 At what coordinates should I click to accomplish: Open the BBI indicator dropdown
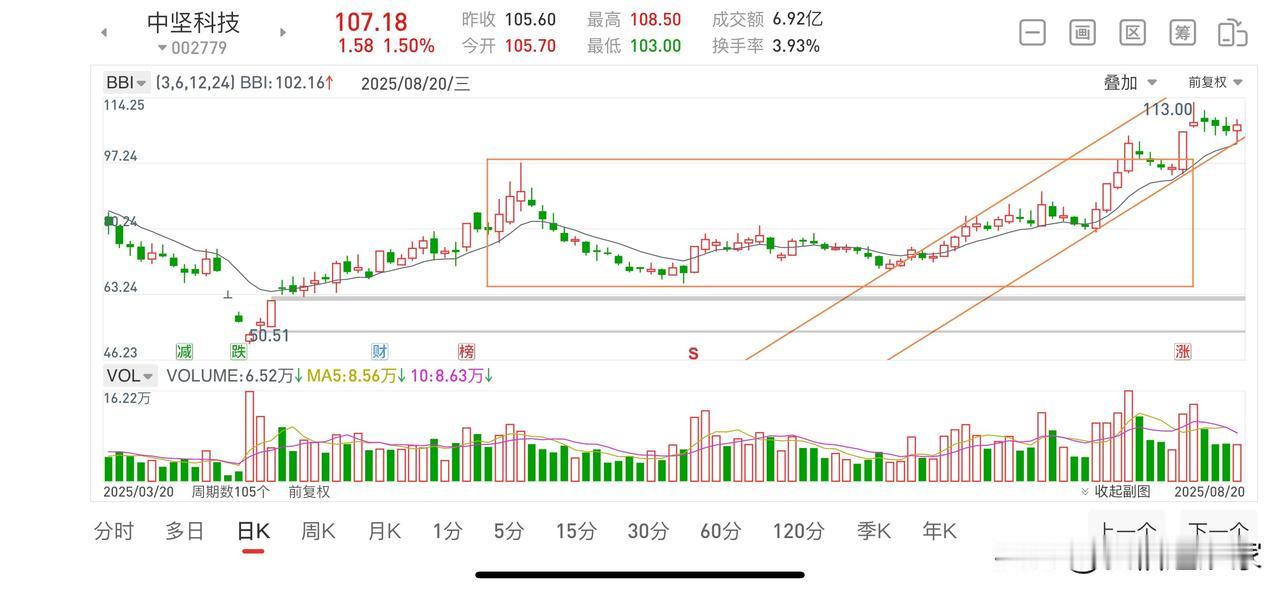click(x=127, y=83)
